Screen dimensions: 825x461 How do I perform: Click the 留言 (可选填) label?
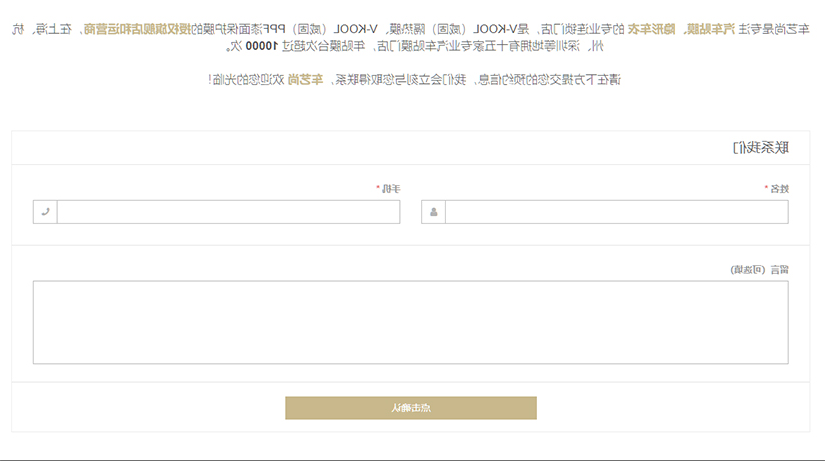(759, 270)
